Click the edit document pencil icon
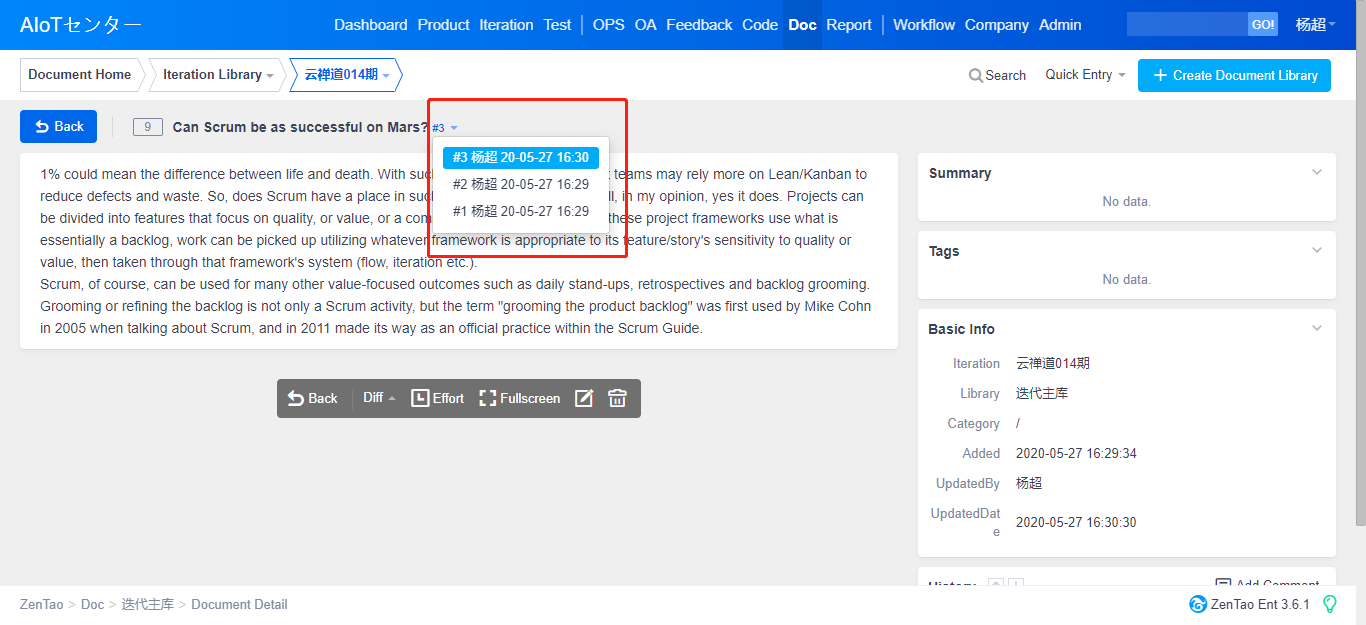This screenshot has width=1366, height=625. [584, 398]
